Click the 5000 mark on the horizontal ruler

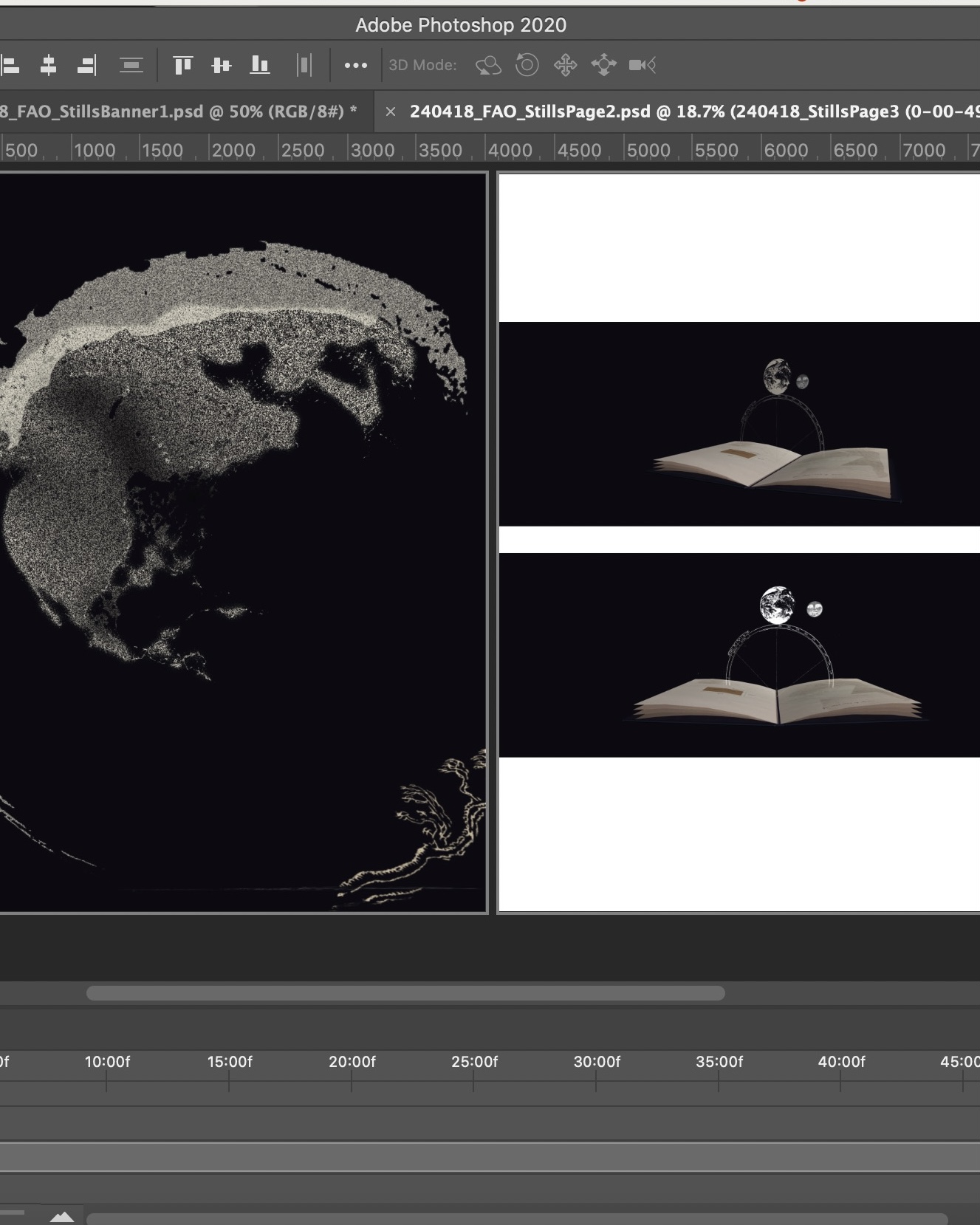648,151
